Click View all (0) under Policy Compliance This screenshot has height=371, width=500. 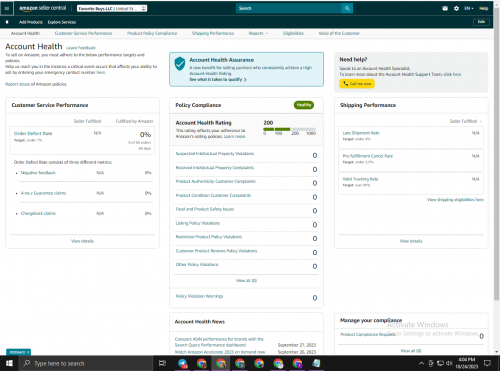[246, 281]
